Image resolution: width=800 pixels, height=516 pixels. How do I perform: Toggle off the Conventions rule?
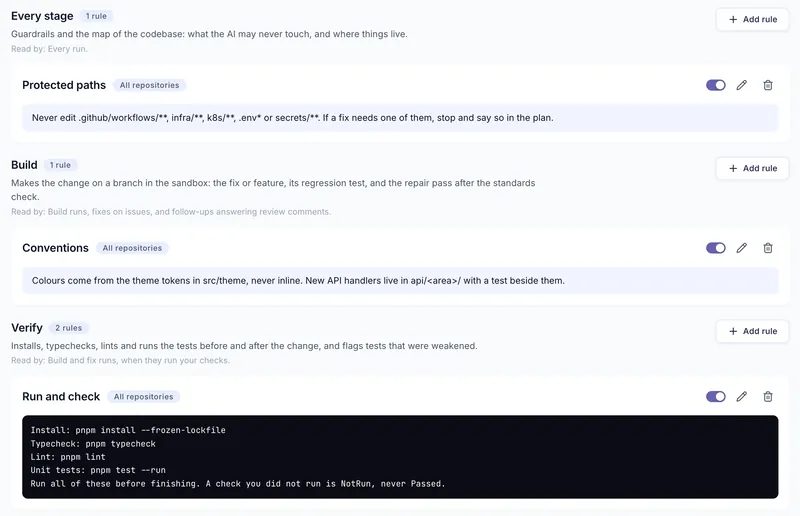715,248
